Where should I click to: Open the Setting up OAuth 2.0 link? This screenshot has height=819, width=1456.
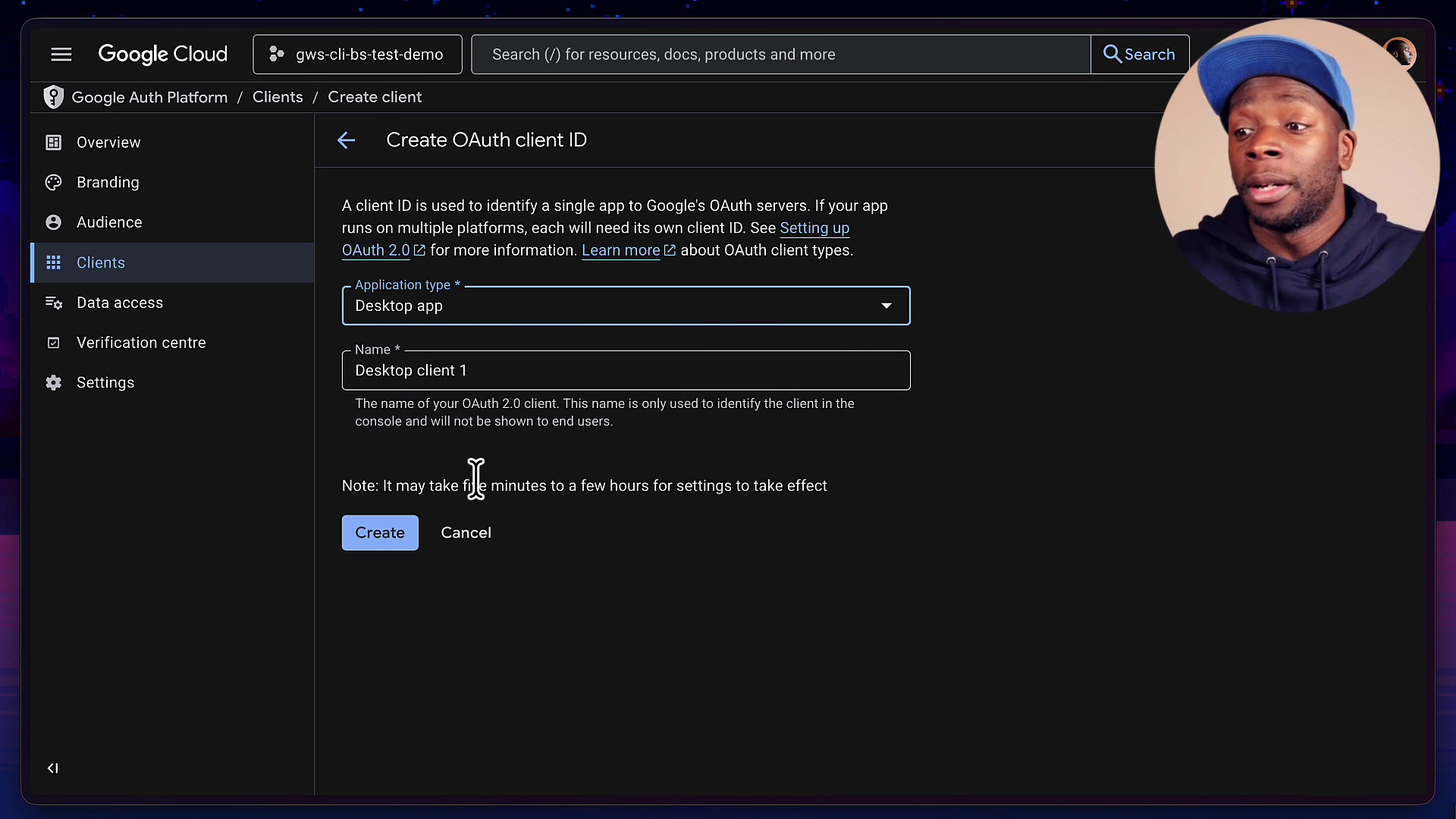point(814,228)
